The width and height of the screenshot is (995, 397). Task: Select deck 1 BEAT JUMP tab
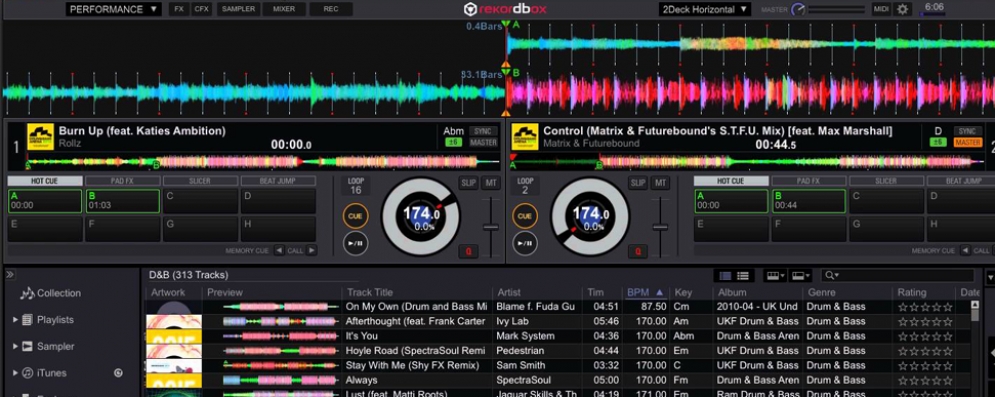pyautogui.click(x=278, y=181)
